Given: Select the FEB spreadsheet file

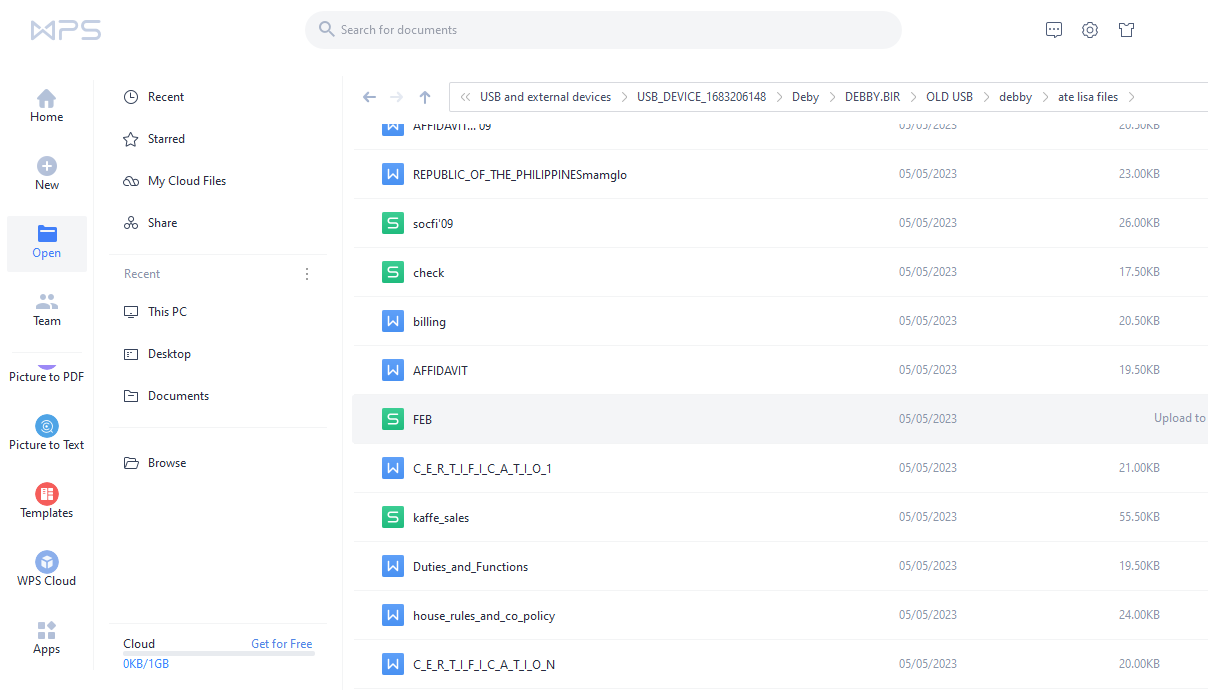Looking at the screenshot, I should 780,419.
